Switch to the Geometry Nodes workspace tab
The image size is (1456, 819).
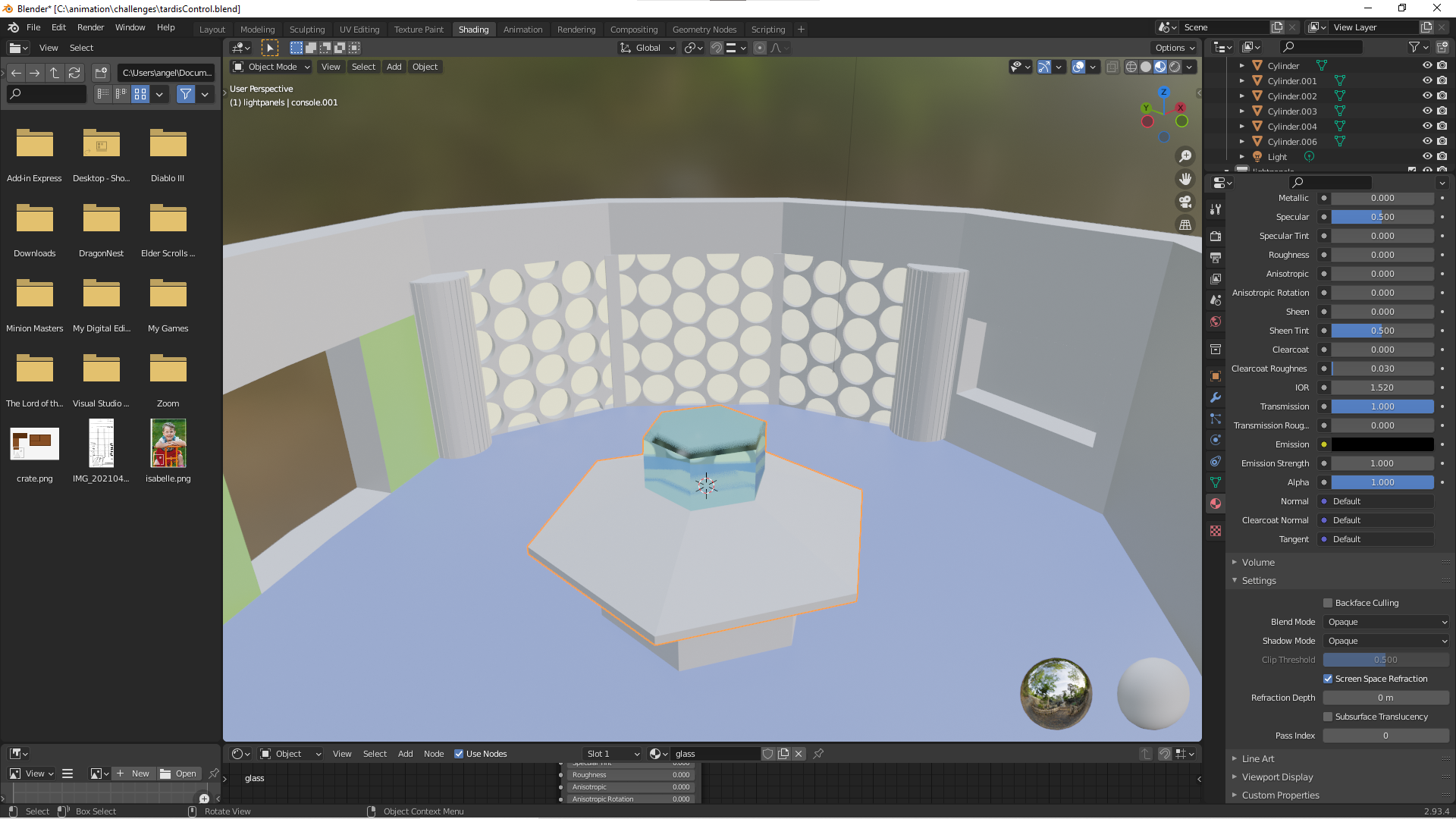pos(704,30)
